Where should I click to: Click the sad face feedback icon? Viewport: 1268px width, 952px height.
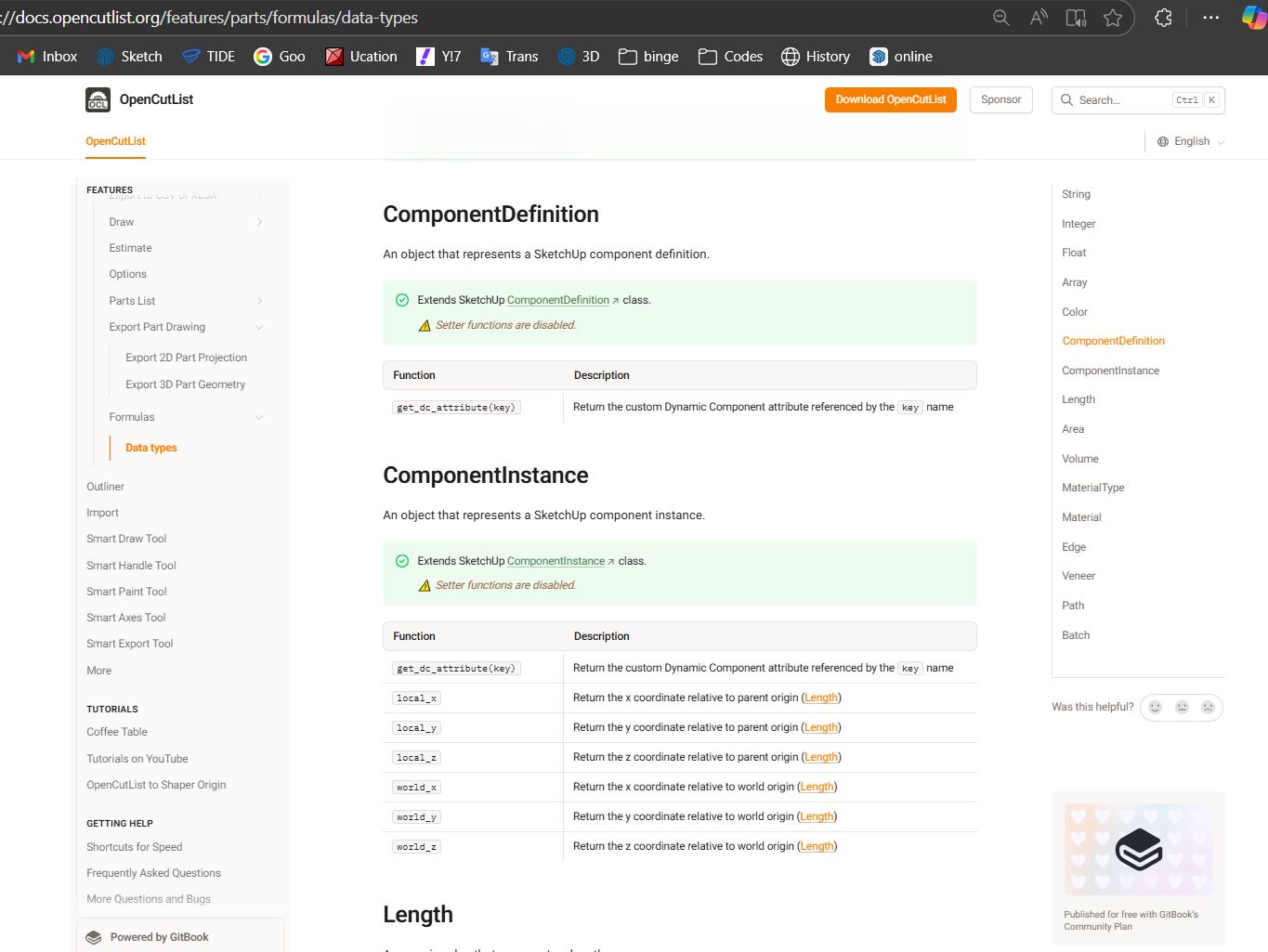point(1208,707)
